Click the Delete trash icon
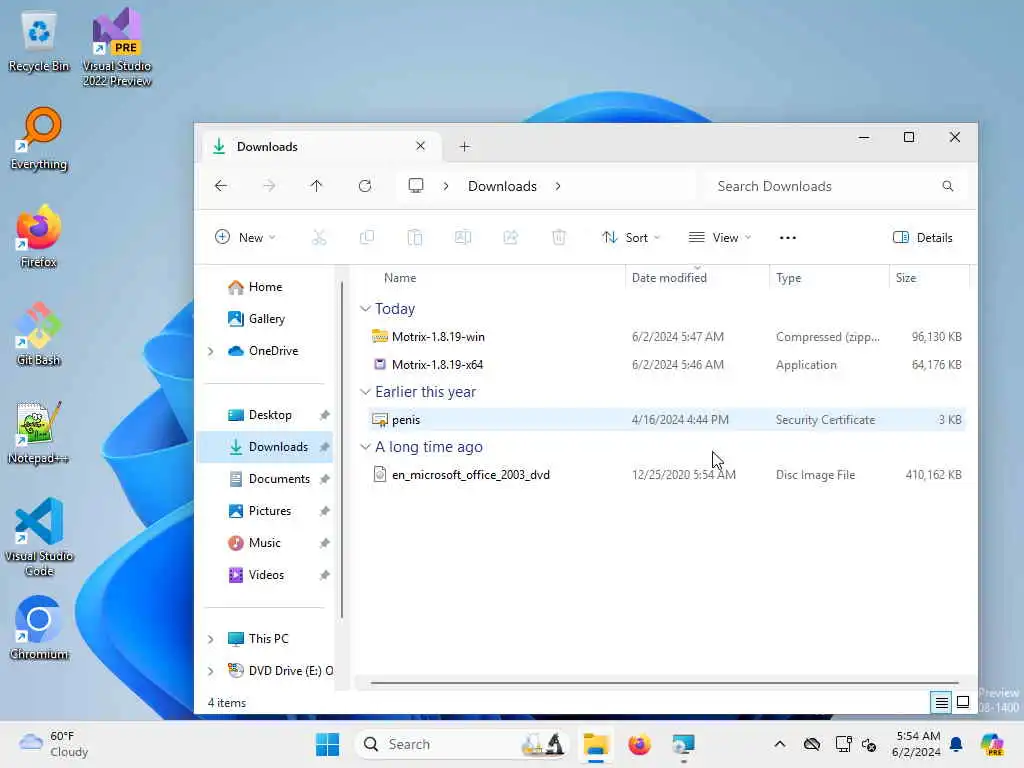 (558, 238)
